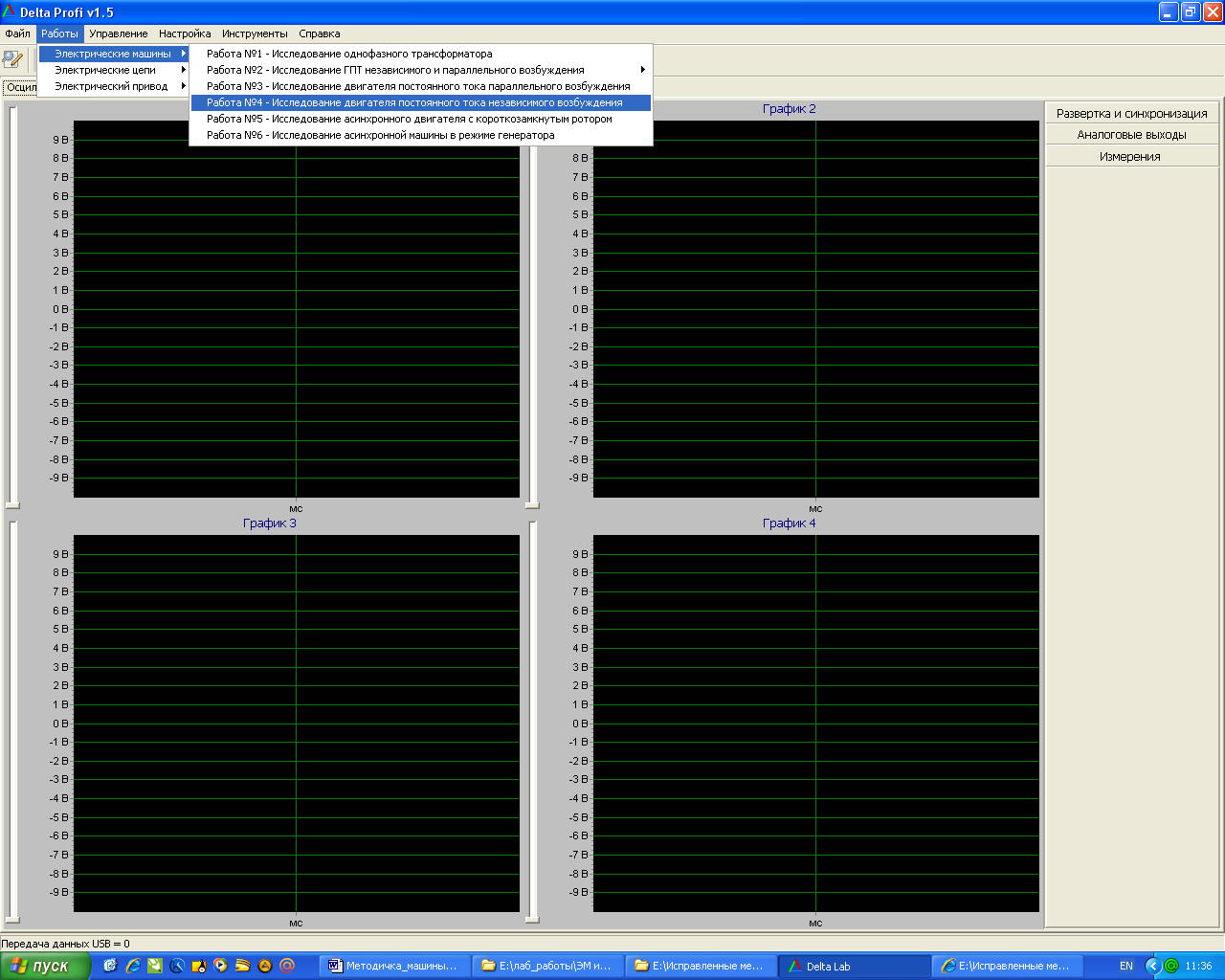The width and height of the screenshot is (1225, 980).
Task: Switch to E:\лаб_работы folder taskbar window
Action: (548, 966)
